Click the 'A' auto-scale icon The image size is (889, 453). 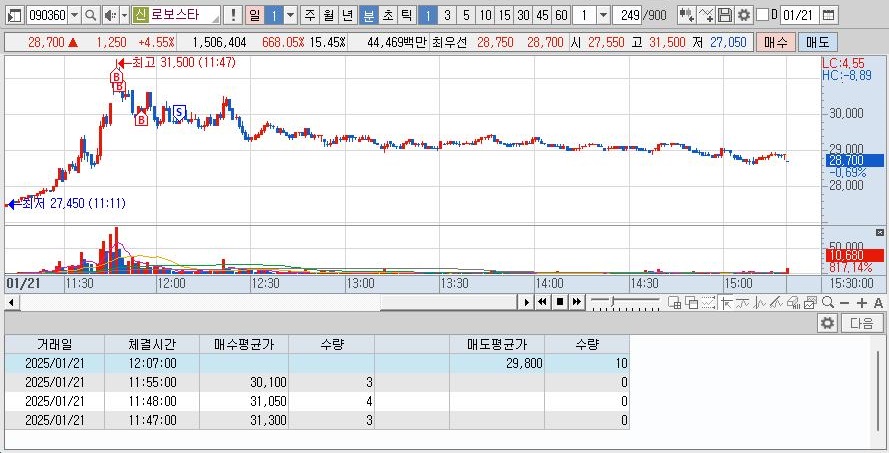tap(878, 303)
